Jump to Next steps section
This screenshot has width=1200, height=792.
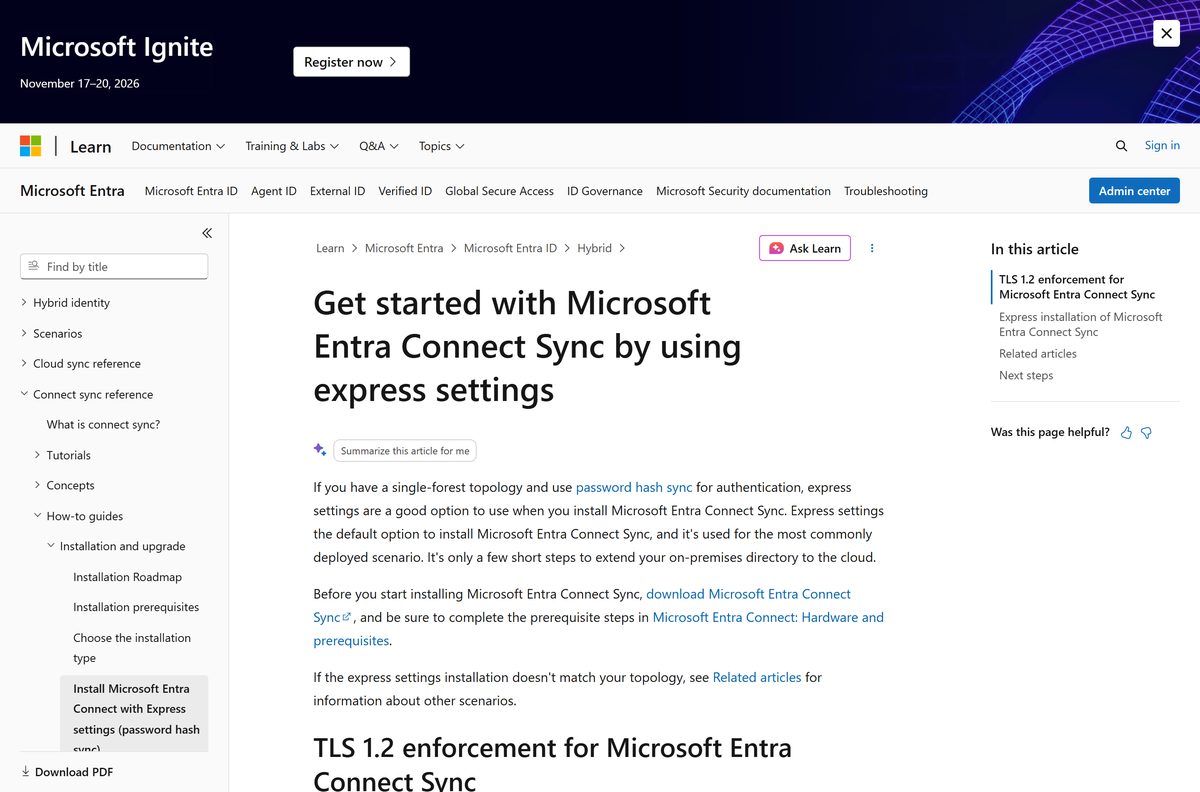1026,376
